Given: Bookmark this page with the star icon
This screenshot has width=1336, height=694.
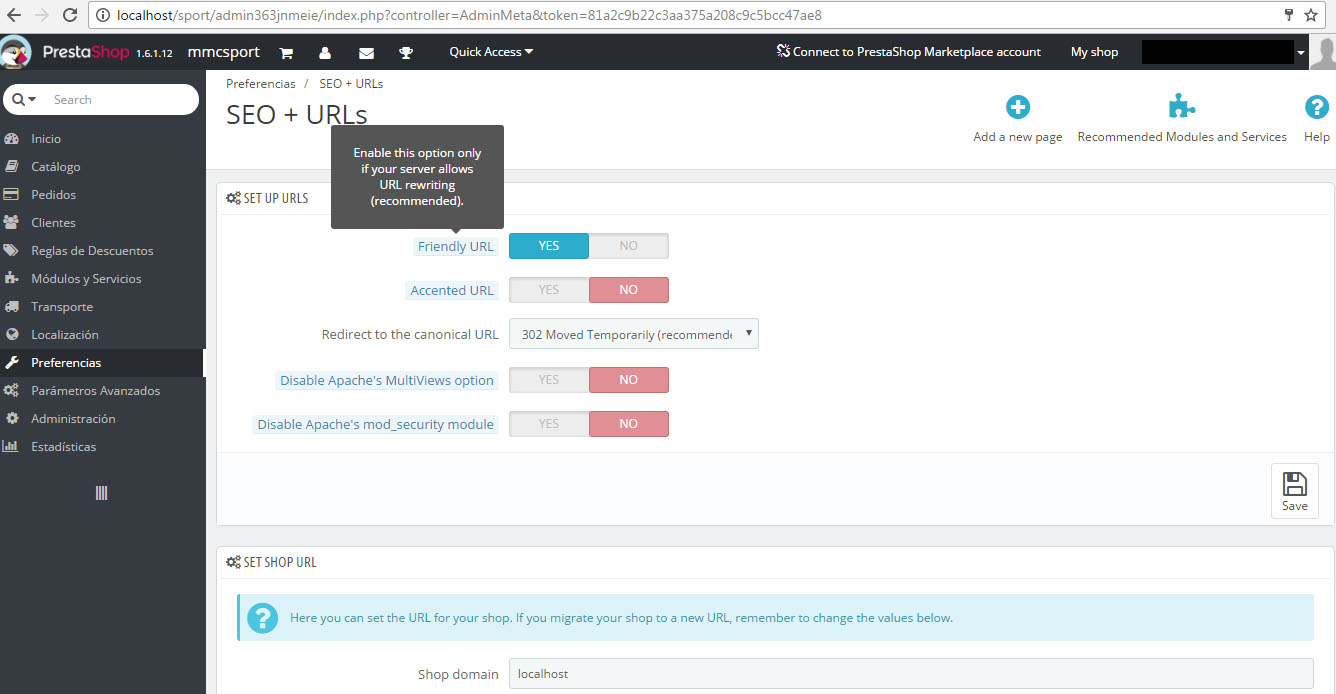Looking at the screenshot, I should 1311,15.
